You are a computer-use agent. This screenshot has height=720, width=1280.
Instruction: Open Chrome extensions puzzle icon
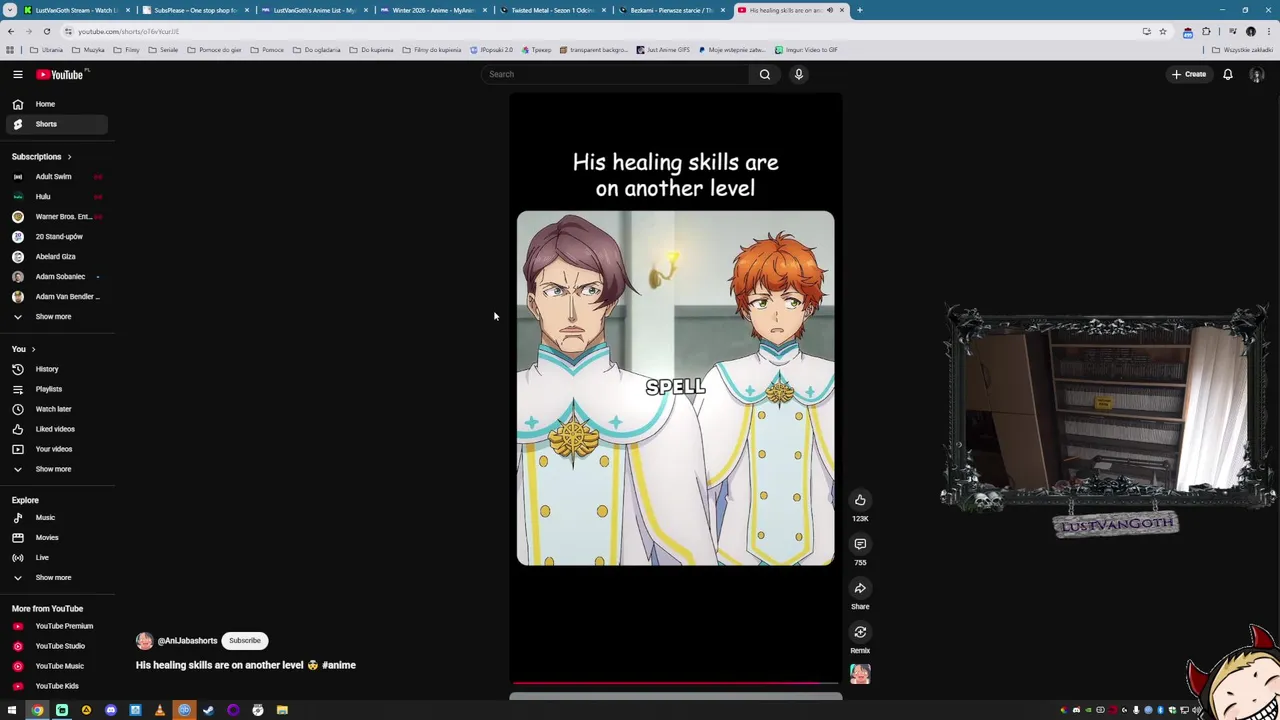pos(1206,31)
